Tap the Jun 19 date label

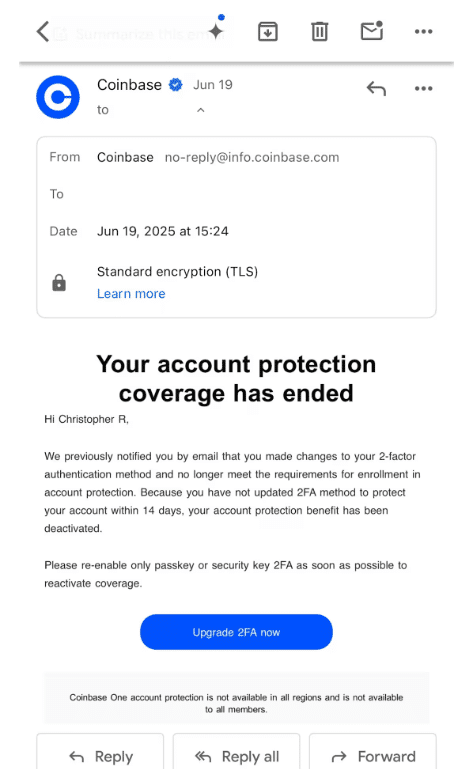[x=212, y=85]
